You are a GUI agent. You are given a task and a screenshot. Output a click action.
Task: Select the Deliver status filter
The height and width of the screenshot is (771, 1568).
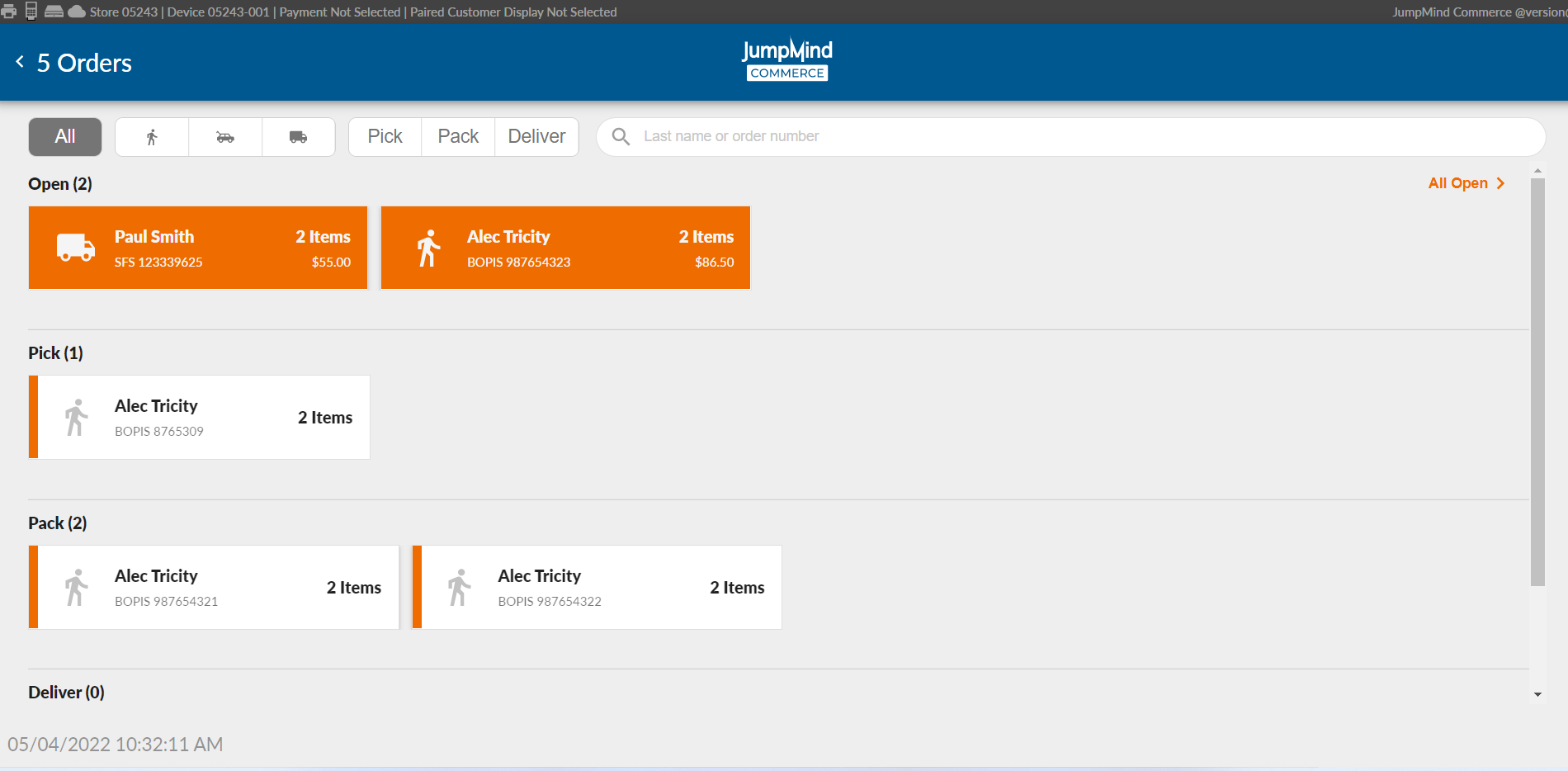coord(536,137)
